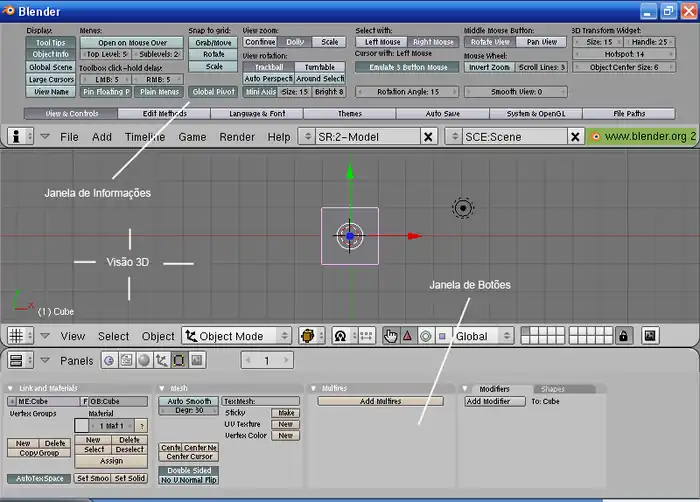Click the pivot point magnet icon

(340, 336)
